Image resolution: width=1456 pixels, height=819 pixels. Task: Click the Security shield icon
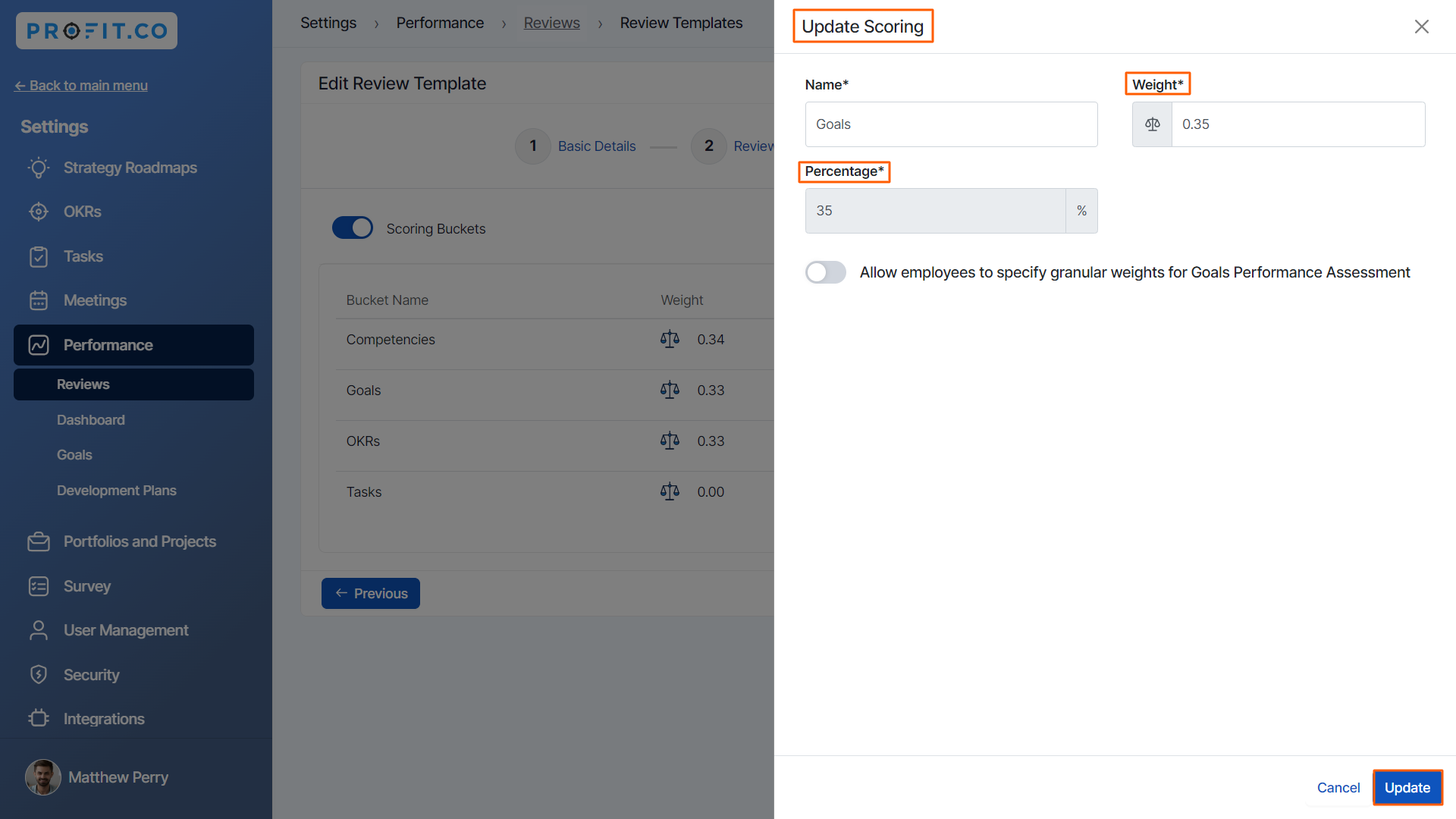[39, 674]
